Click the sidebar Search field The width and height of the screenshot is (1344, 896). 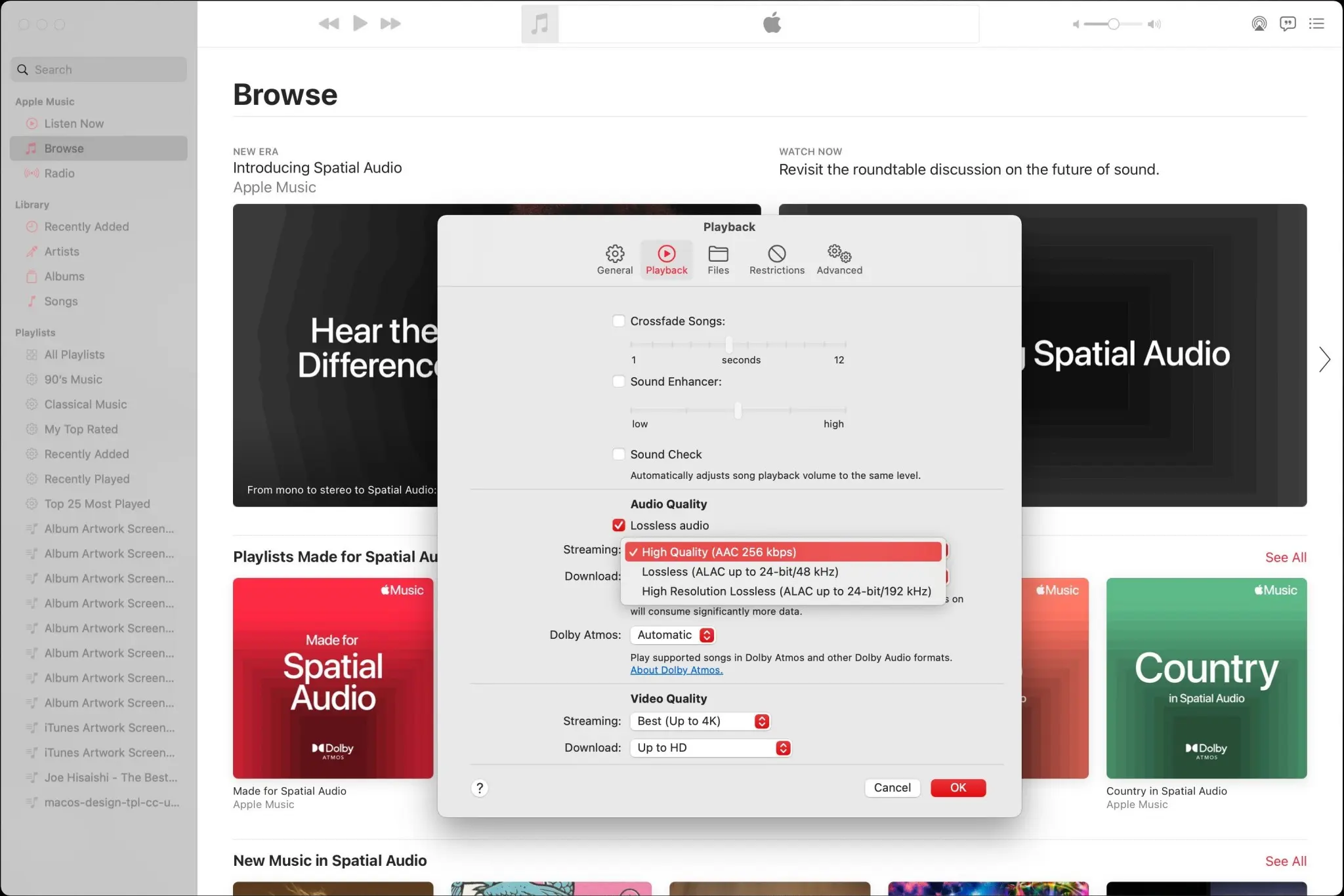coord(98,69)
